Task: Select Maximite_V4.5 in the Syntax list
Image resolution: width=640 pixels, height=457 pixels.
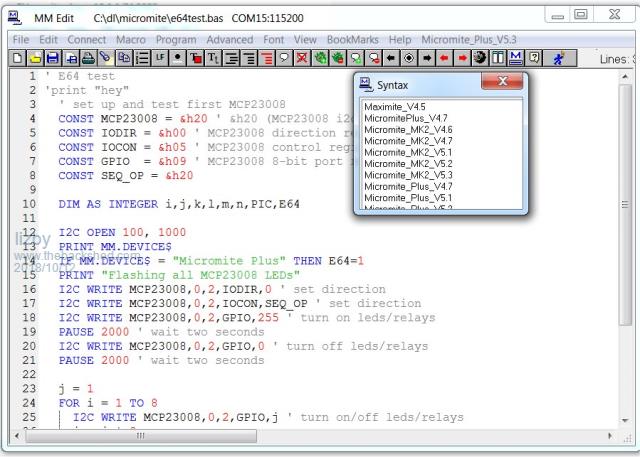Action: click(394, 106)
